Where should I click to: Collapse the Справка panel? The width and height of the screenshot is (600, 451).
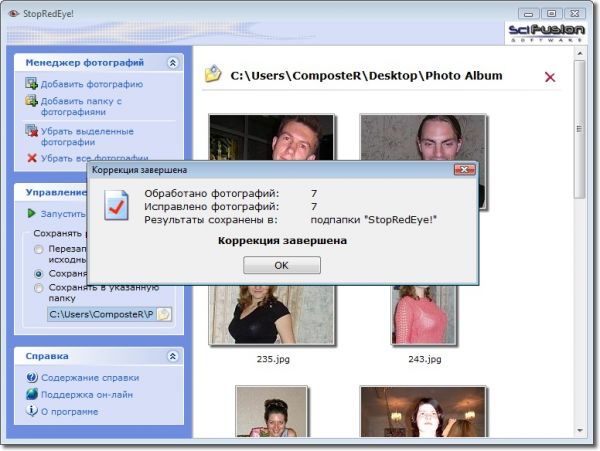[172, 355]
